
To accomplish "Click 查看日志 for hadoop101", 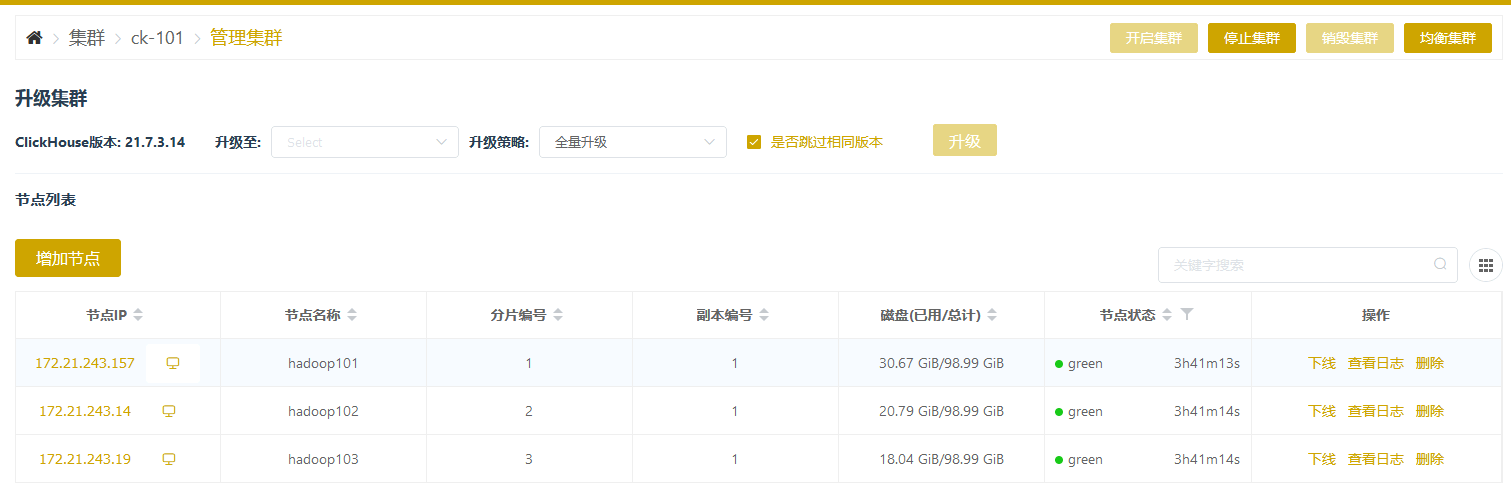I will [x=1376, y=363].
